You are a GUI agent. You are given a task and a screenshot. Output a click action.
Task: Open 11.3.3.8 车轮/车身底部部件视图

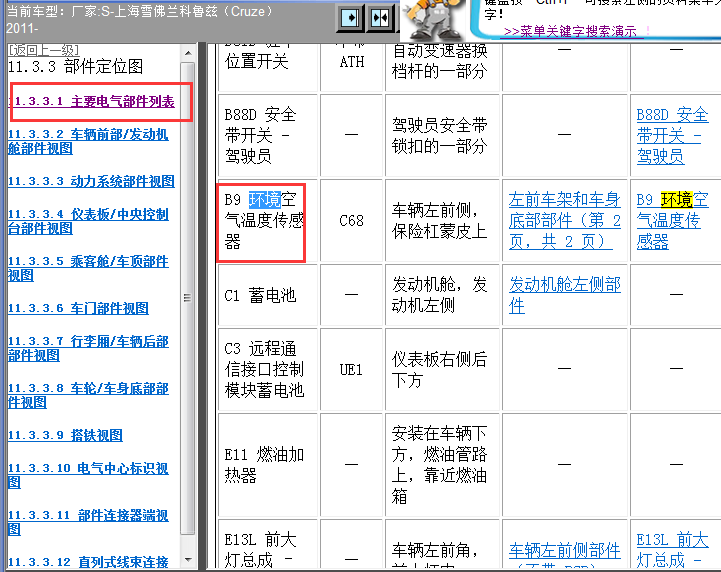pyautogui.click(x=88, y=395)
